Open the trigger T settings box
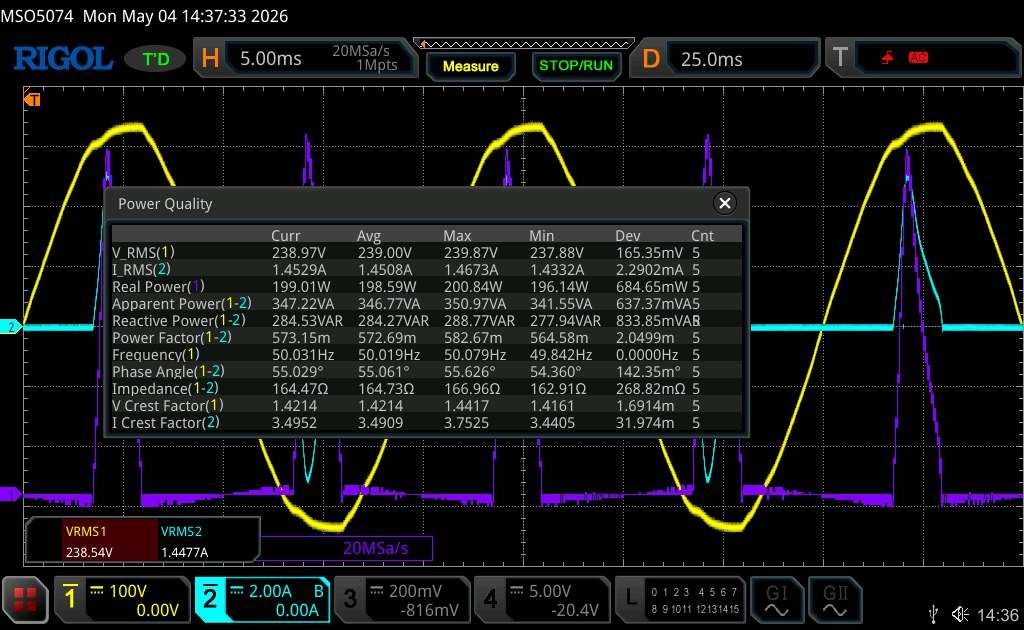This screenshot has height=630, width=1024. pyautogui.click(x=922, y=58)
